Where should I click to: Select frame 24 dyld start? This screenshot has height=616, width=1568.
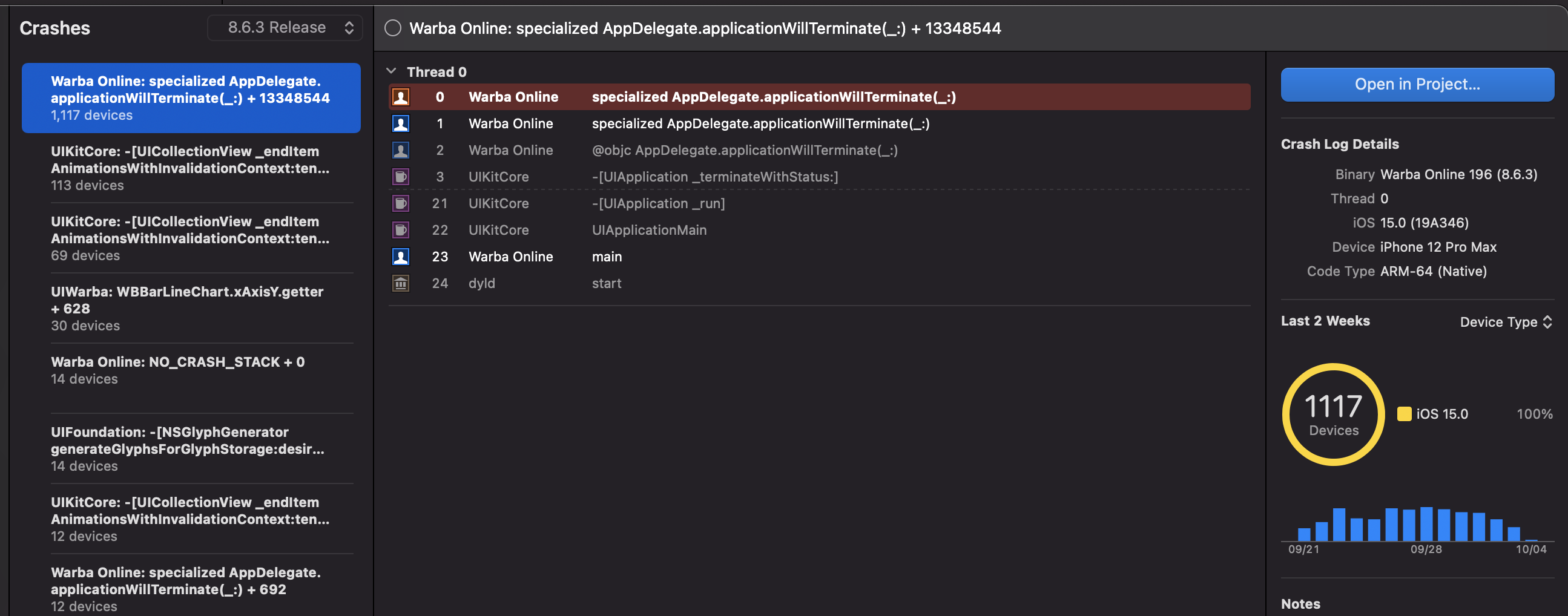tap(819, 284)
